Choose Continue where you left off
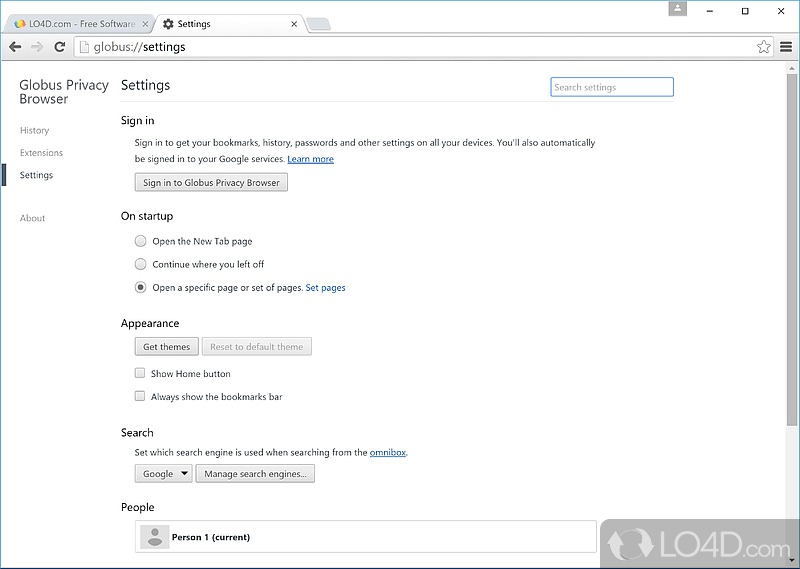This screenshot has width=800, height=569. click(x=140, y=264)
